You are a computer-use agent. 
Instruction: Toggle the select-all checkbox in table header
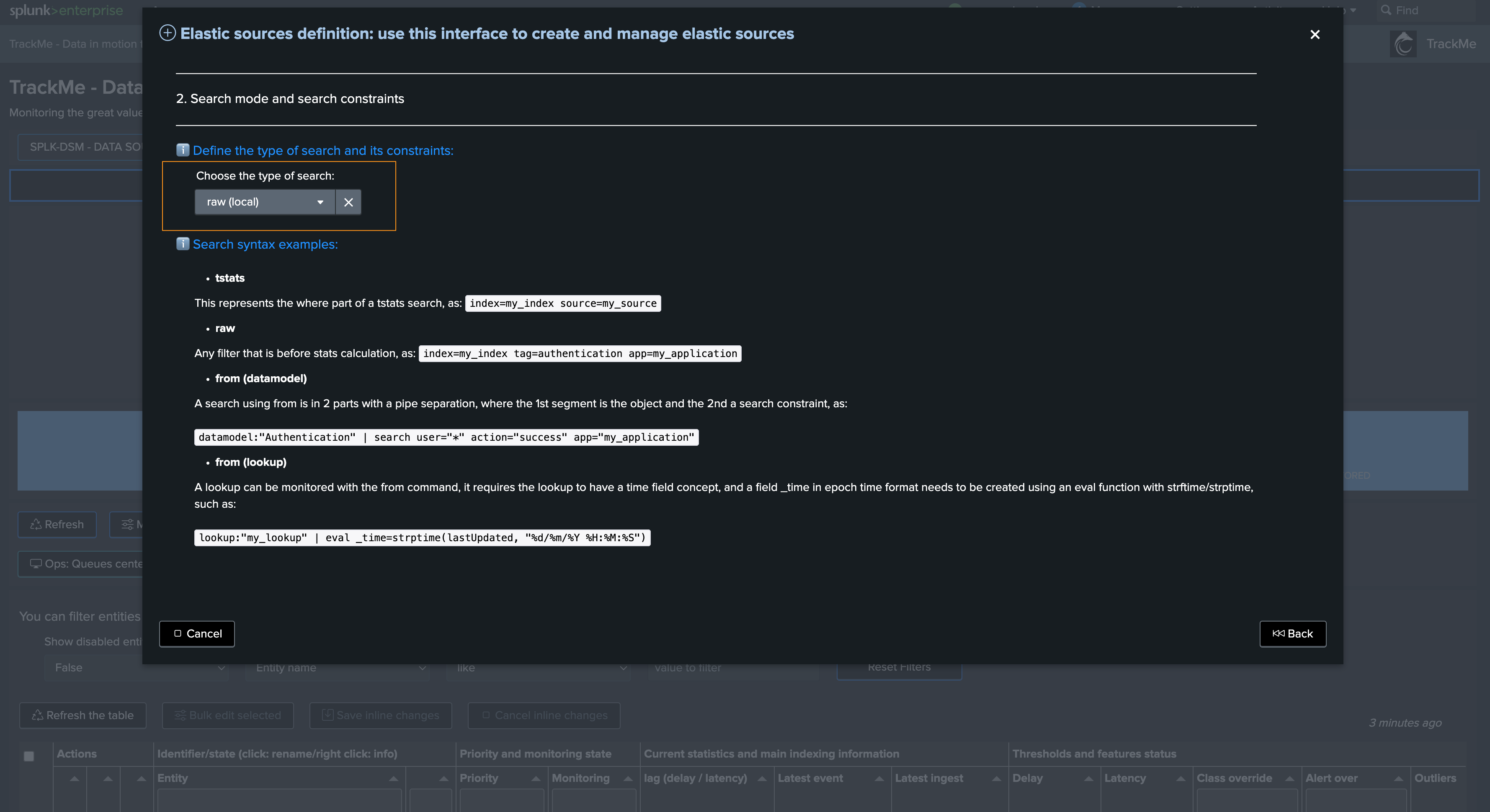(29, 756)
